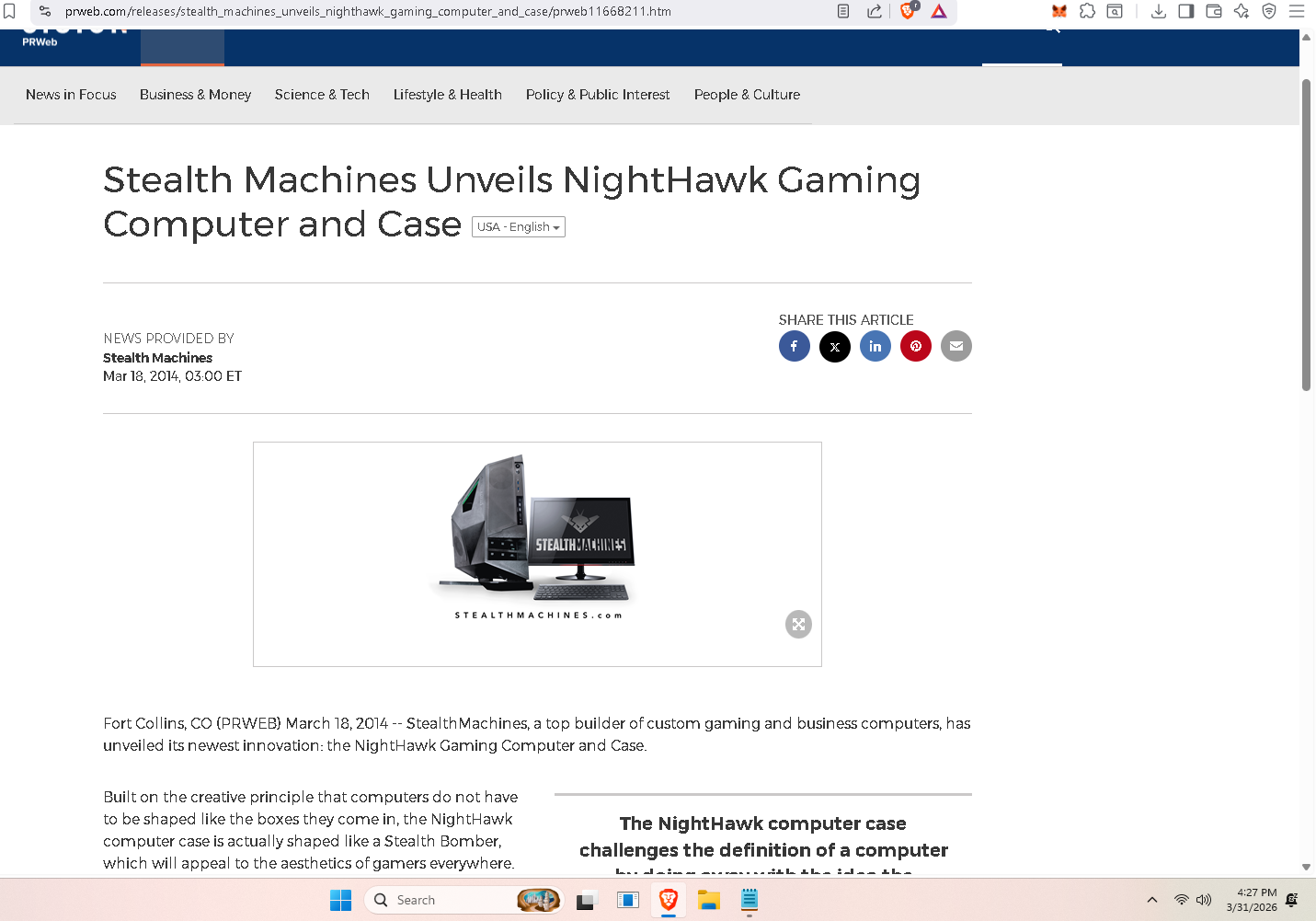Screen dimensions: 1316x921
Task: Click the Stealth Machines provider link
Action: click(x=157, y=358)
